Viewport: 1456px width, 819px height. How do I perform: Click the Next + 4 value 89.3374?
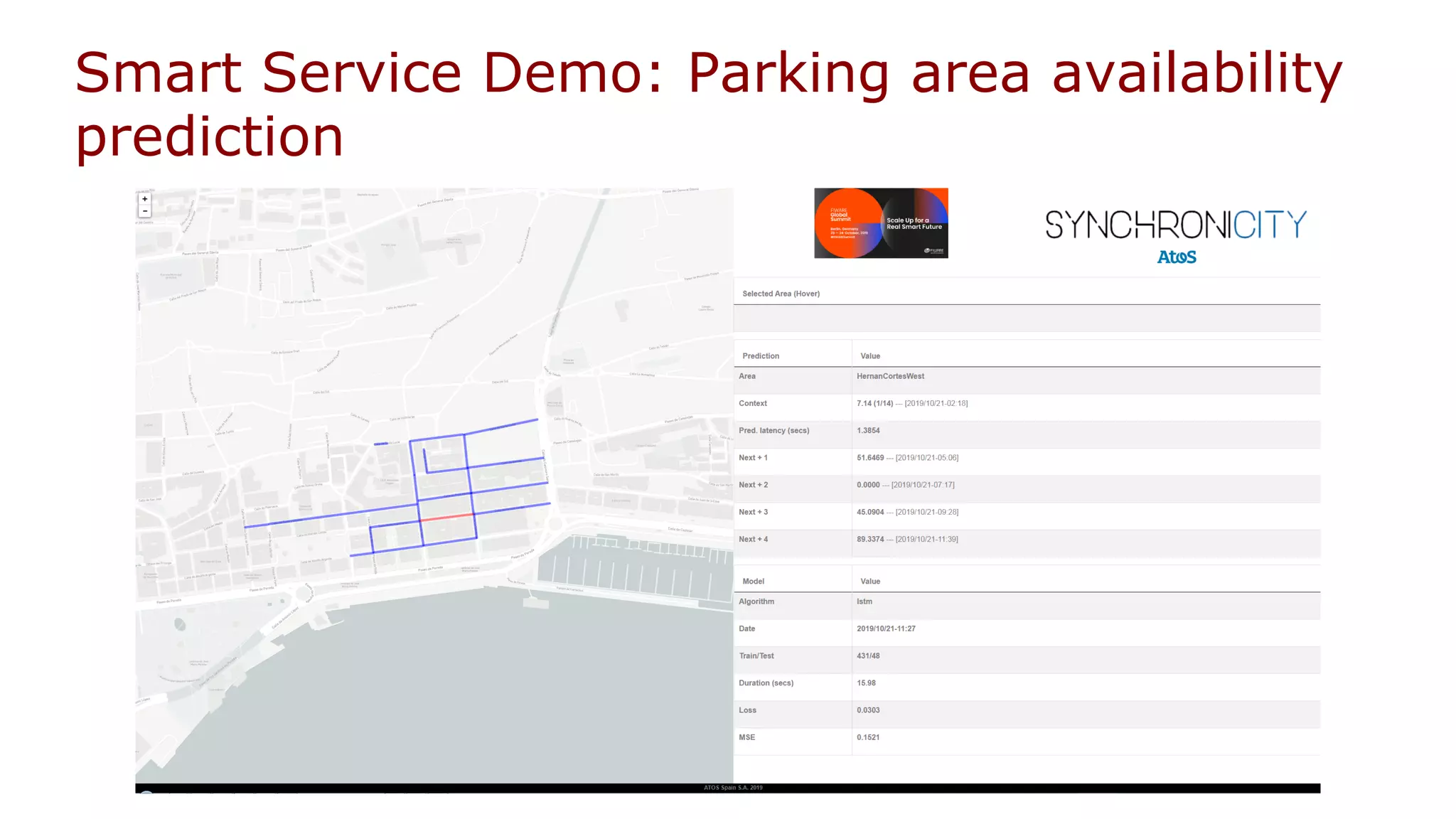pyautogui.click(x=870, y=540)
